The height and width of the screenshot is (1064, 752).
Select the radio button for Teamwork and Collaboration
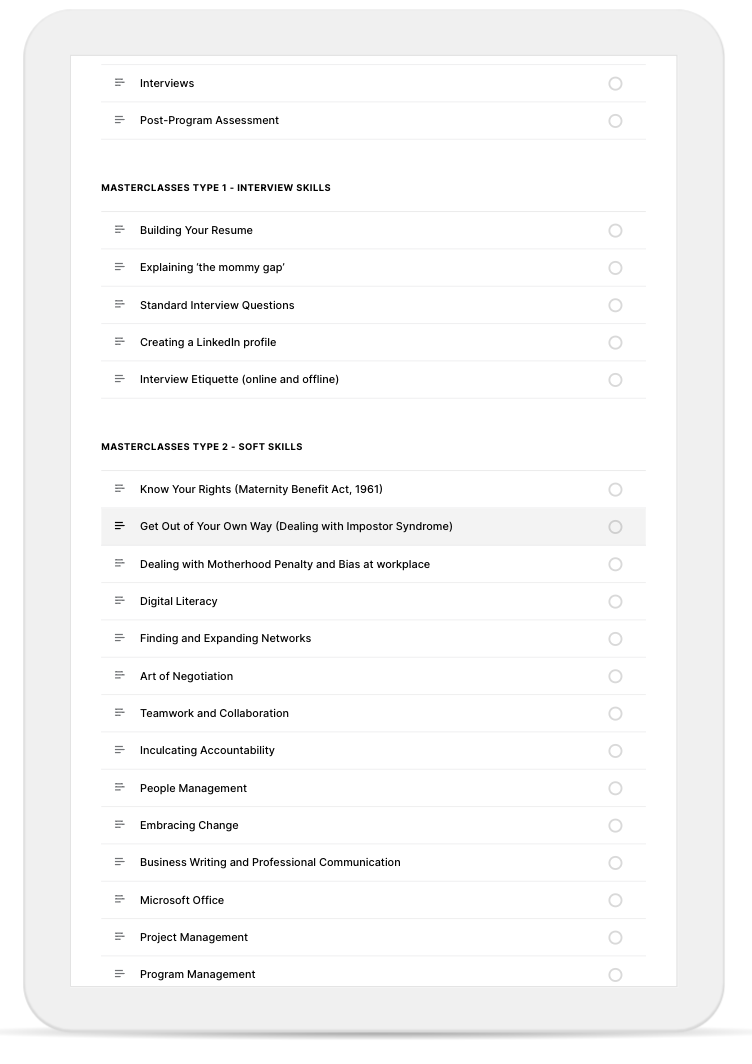click(x=615, y=713)
